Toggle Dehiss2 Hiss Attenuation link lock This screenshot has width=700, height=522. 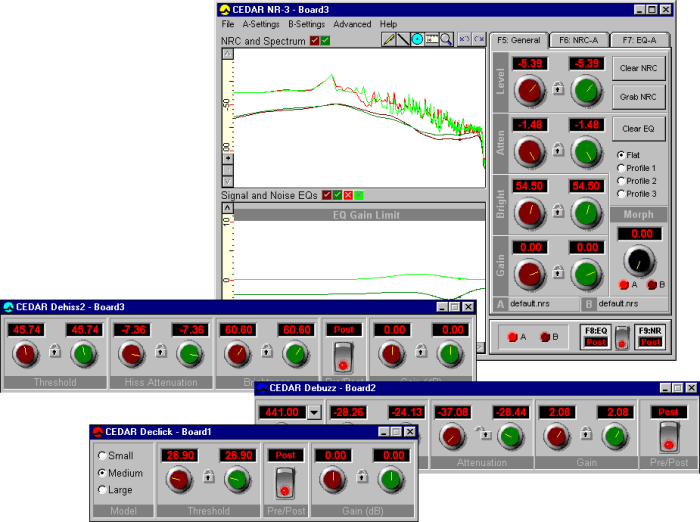[161, 351]
